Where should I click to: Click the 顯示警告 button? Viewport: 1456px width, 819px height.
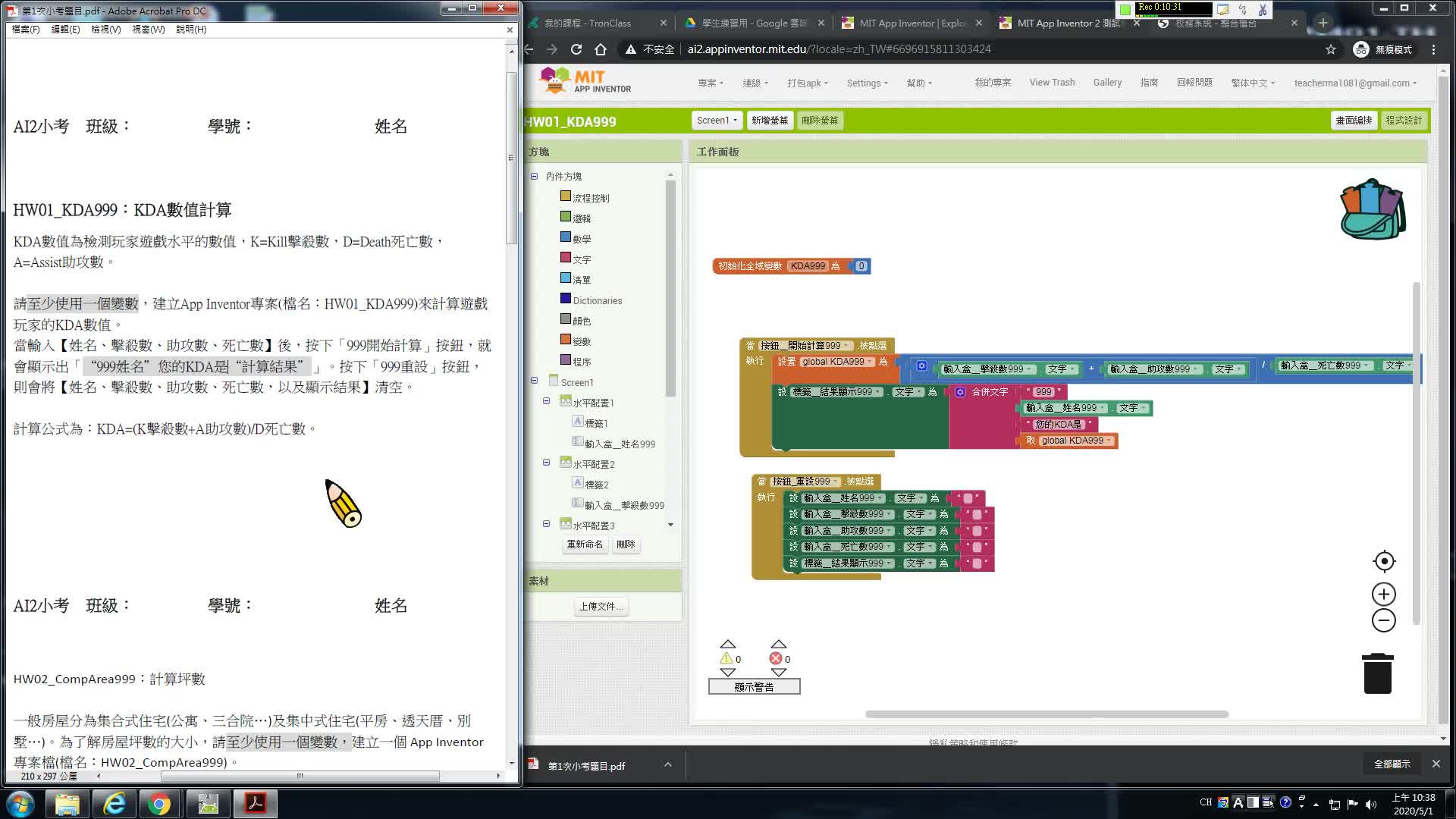(x=754, y=686)
